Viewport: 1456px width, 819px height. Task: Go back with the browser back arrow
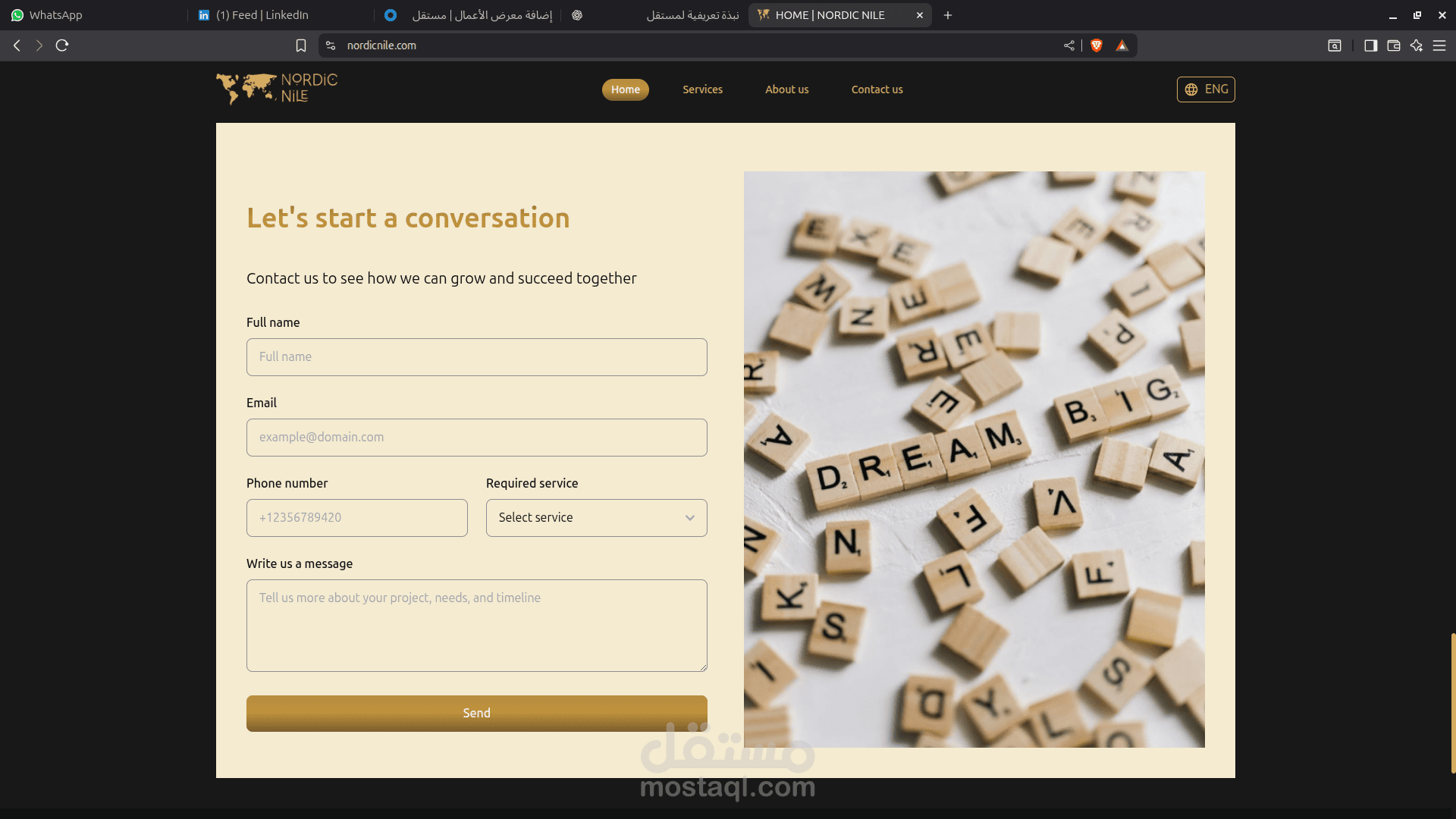tap(17, 45)
